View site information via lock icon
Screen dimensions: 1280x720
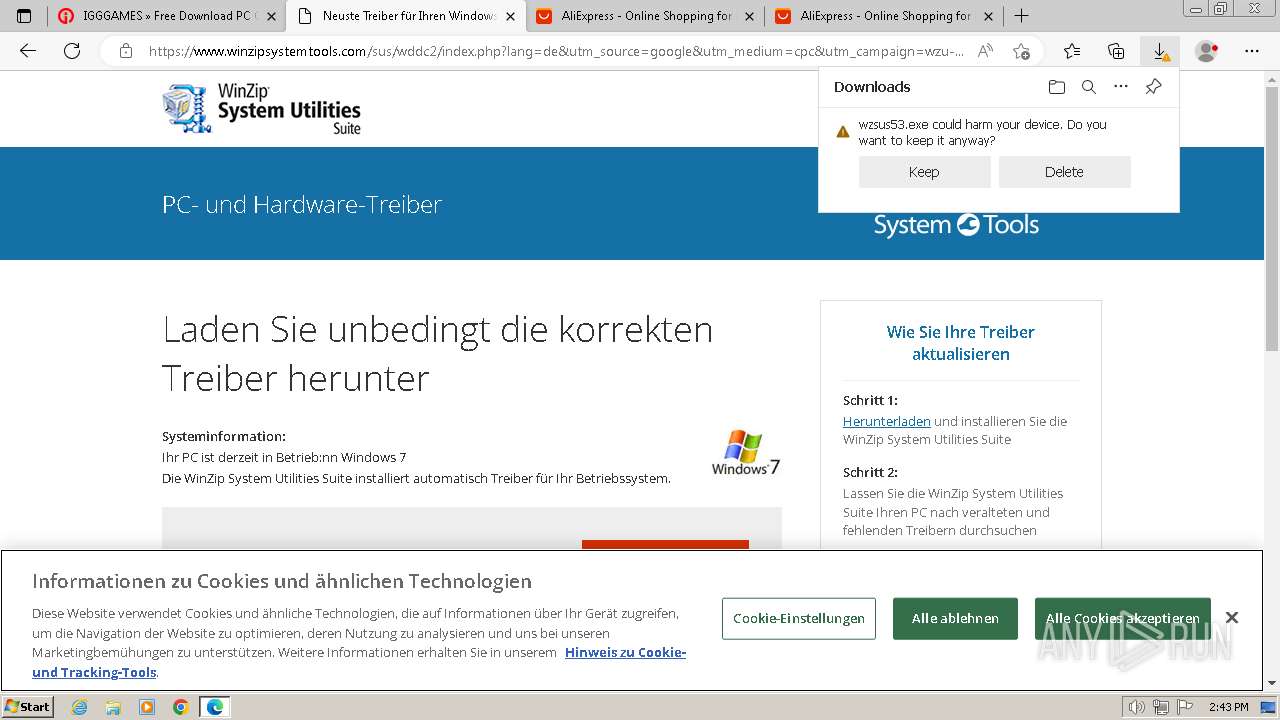[125, 51]
